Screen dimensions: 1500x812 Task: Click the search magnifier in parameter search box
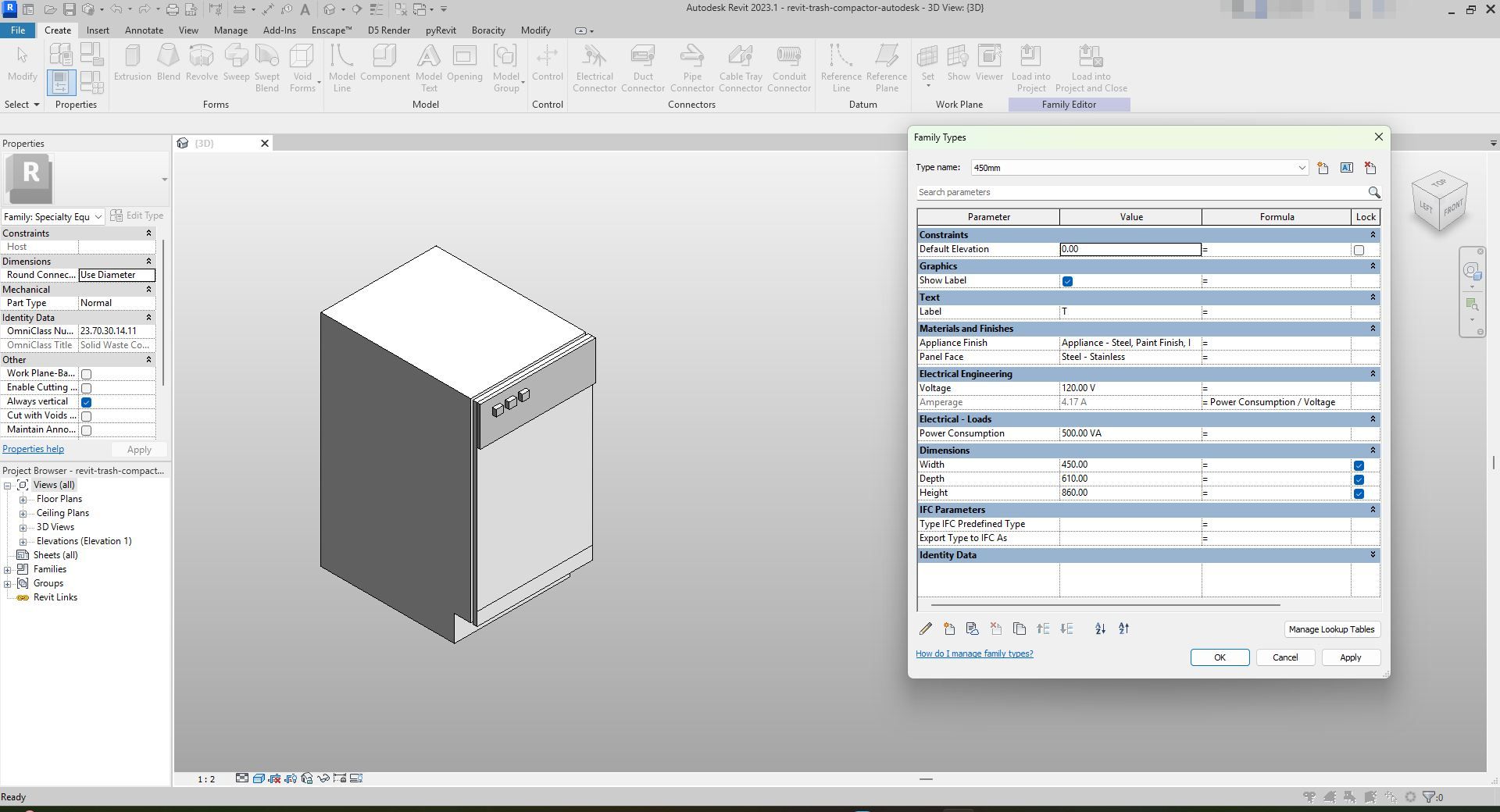1373,192
